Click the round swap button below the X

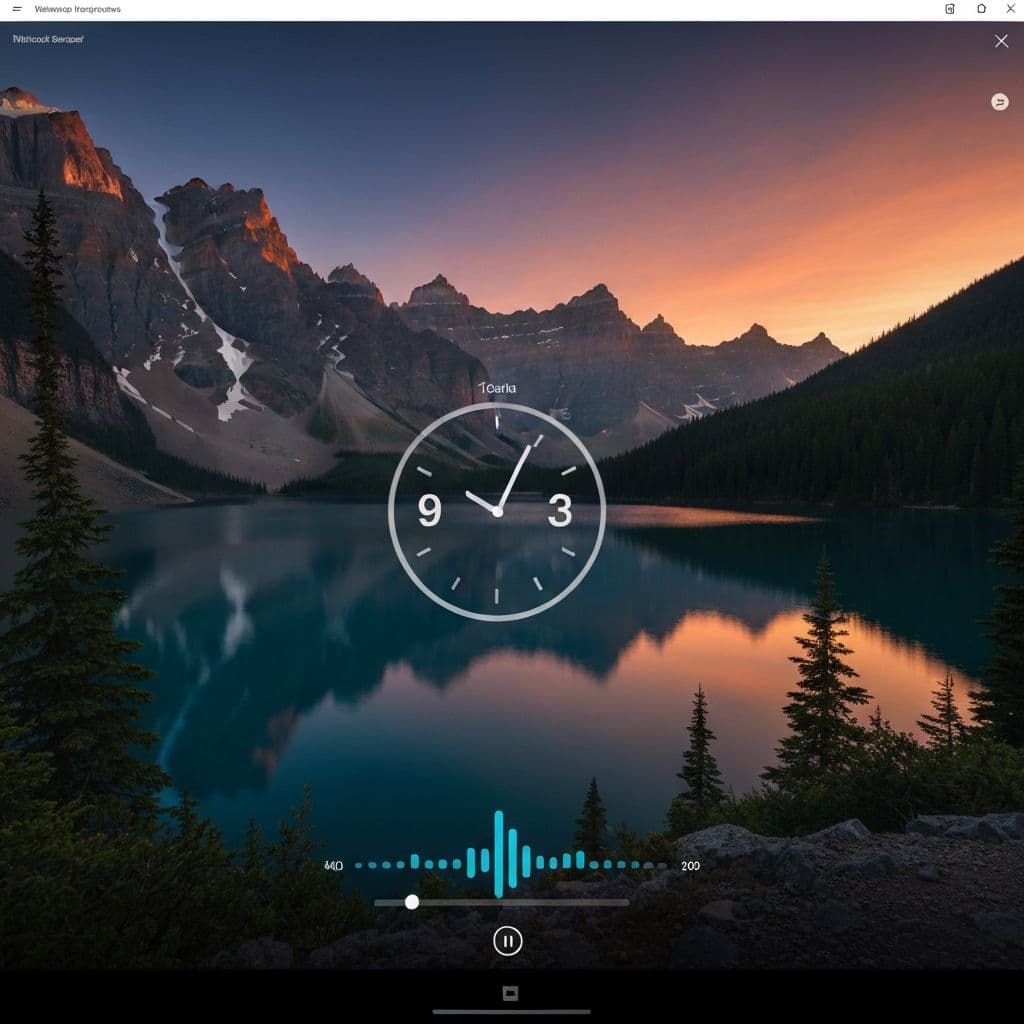(999, 102)
